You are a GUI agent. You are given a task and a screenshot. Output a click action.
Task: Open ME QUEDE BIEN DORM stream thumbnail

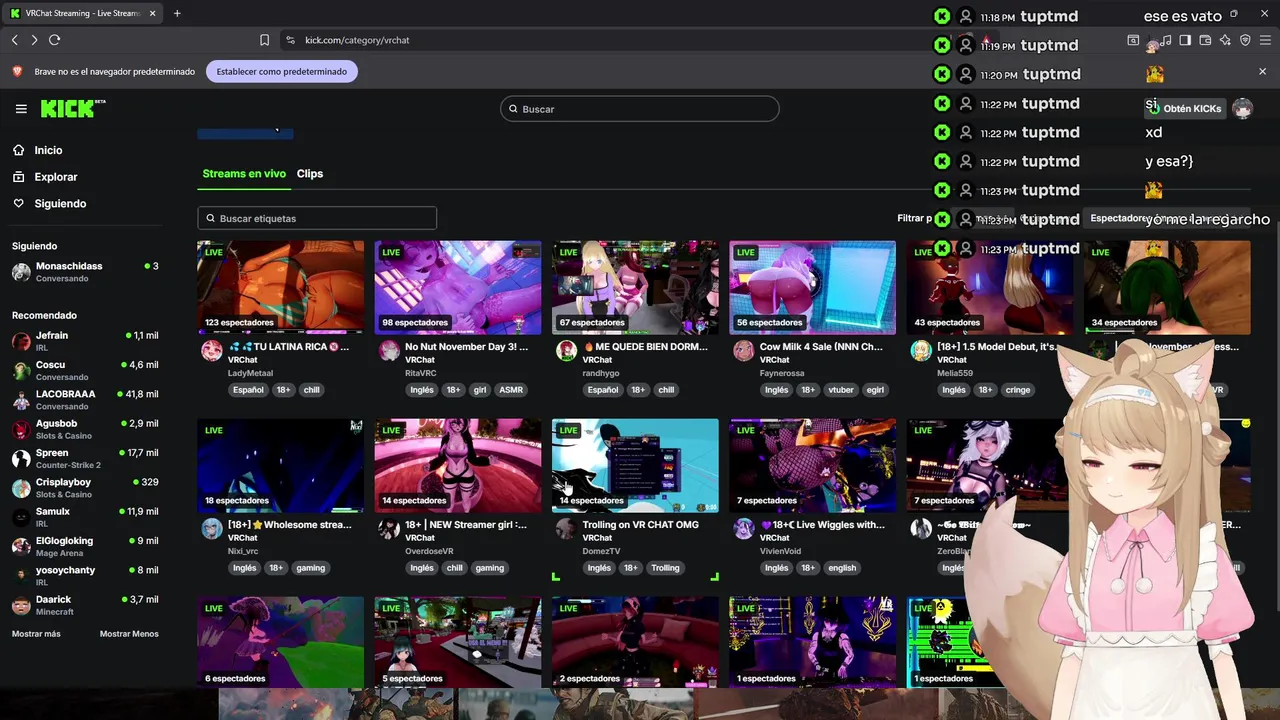coord(635,287)
